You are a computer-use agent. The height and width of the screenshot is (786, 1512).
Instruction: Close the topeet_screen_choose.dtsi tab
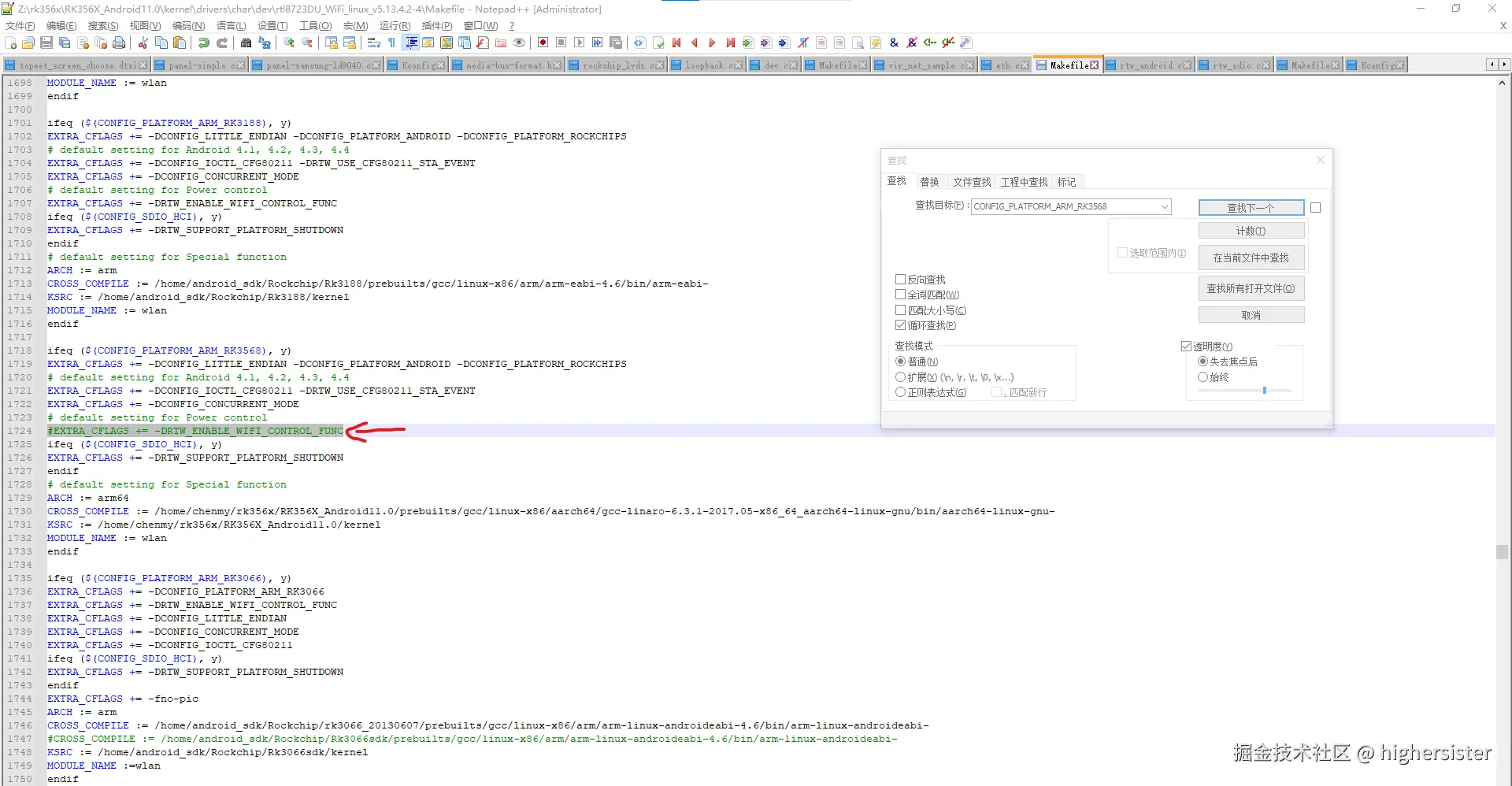tap(143, 65)
